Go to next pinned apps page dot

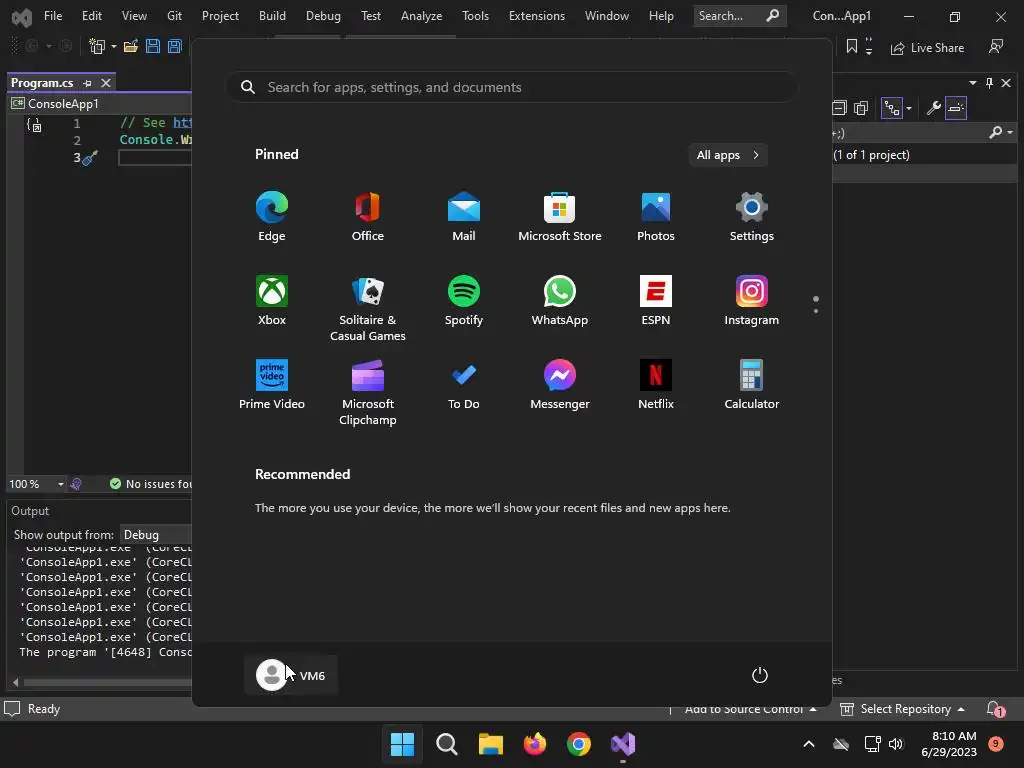(x=816, y=311)
